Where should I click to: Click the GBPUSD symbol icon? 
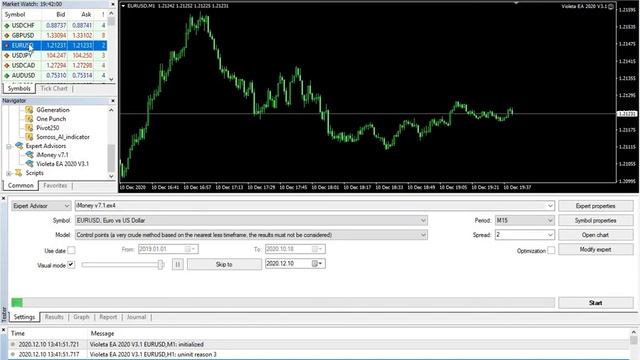[7, 36]
